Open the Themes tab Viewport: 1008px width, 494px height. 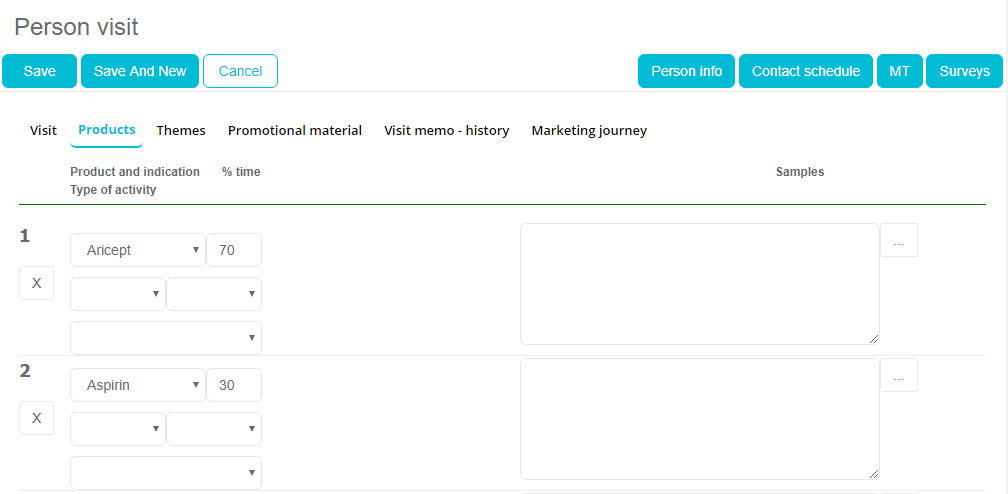pyautogui.click(x=181, y=130)
